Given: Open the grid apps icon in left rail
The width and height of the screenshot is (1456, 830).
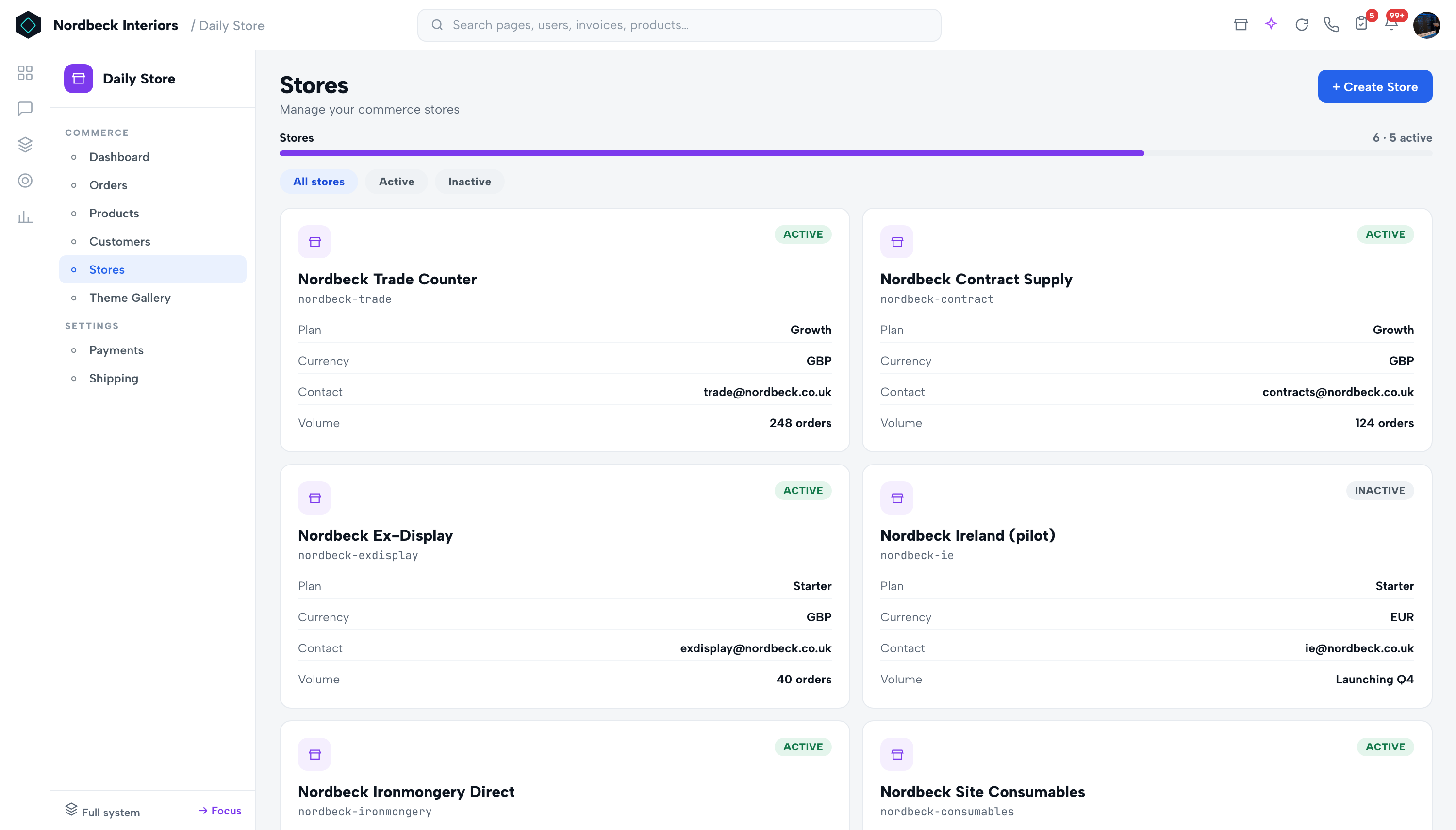Looking at the screenshot, I should 25,73.
